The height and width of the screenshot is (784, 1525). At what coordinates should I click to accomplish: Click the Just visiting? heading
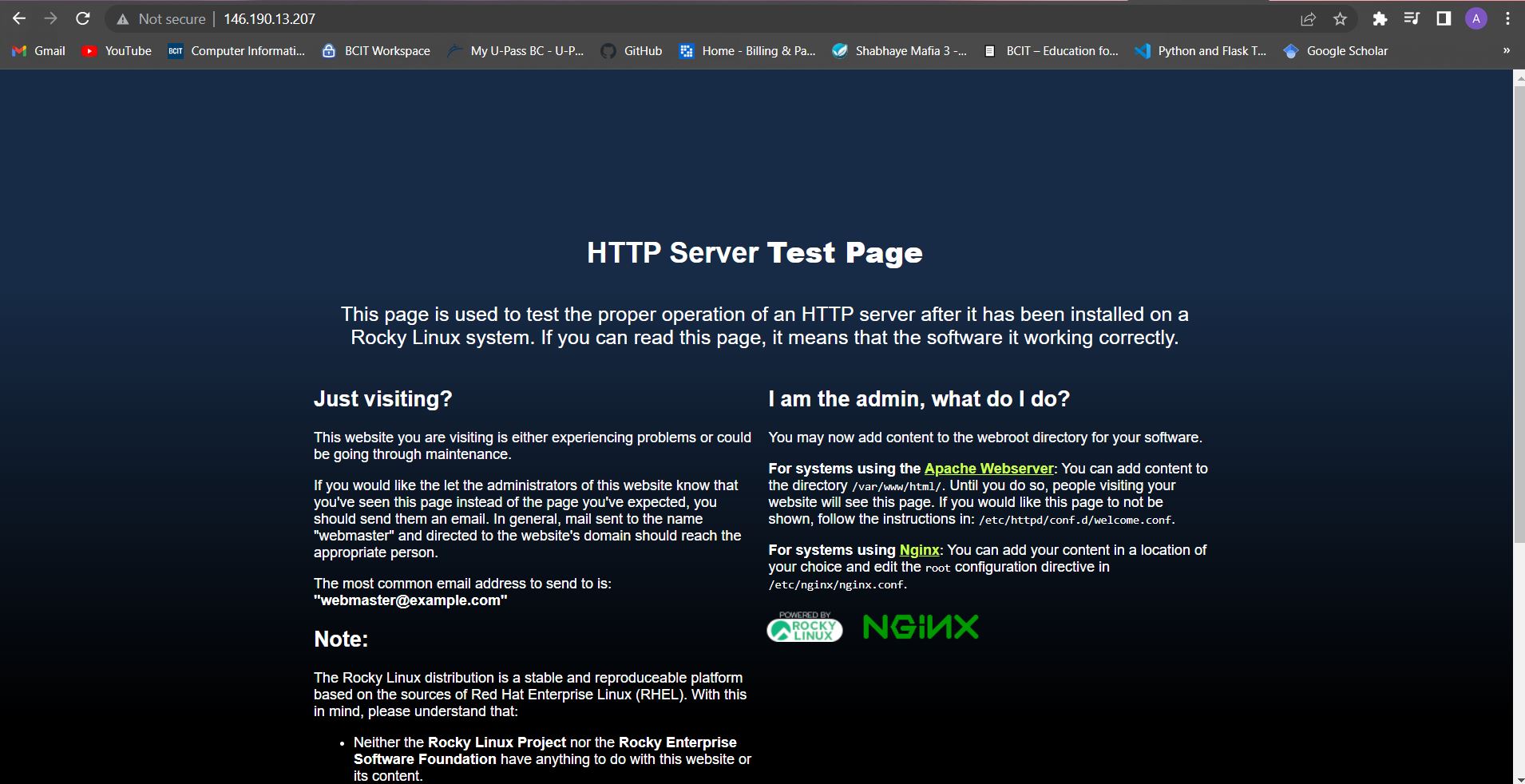pos(382,398)
